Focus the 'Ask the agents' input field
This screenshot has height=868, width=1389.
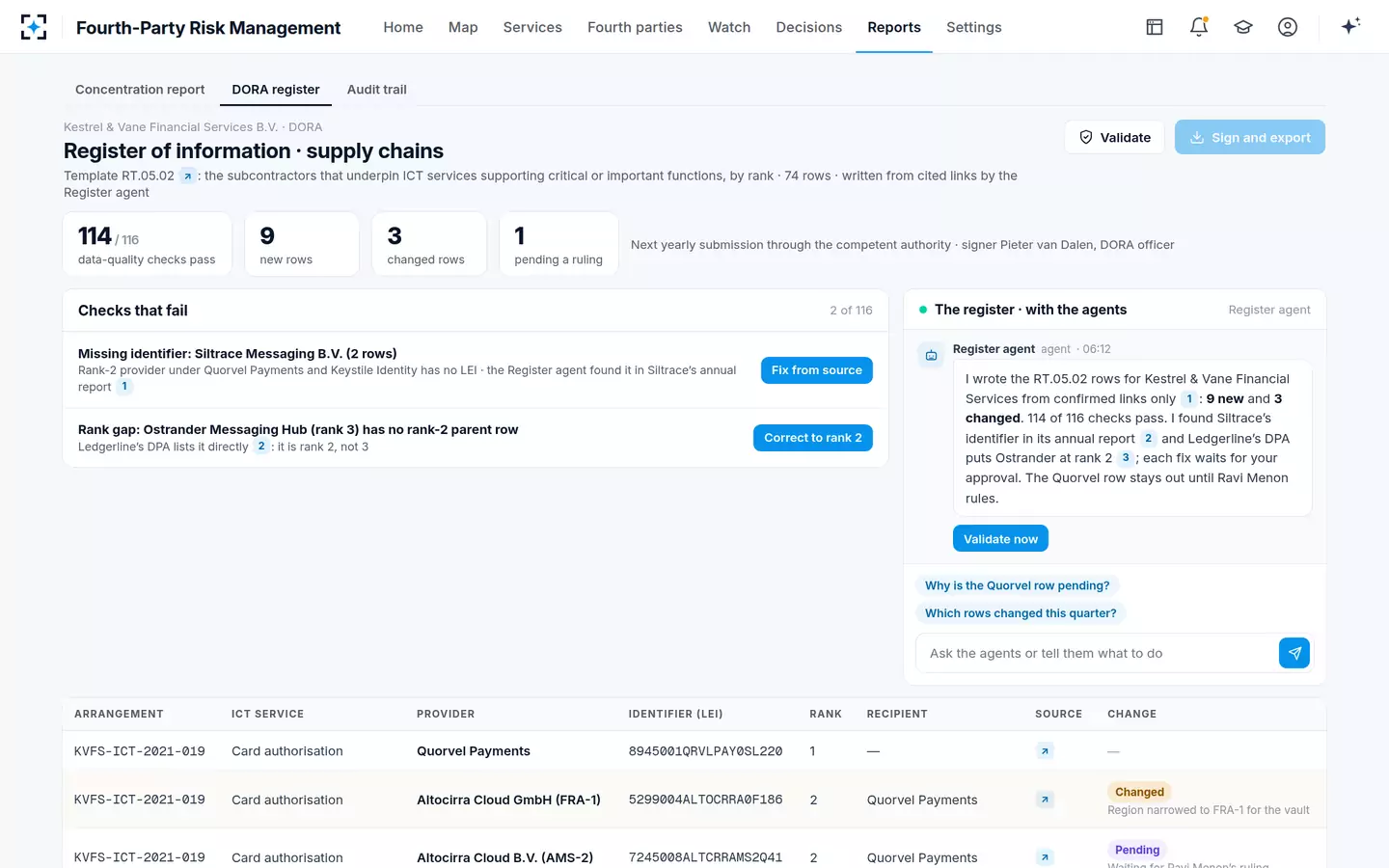[1097, 653]
